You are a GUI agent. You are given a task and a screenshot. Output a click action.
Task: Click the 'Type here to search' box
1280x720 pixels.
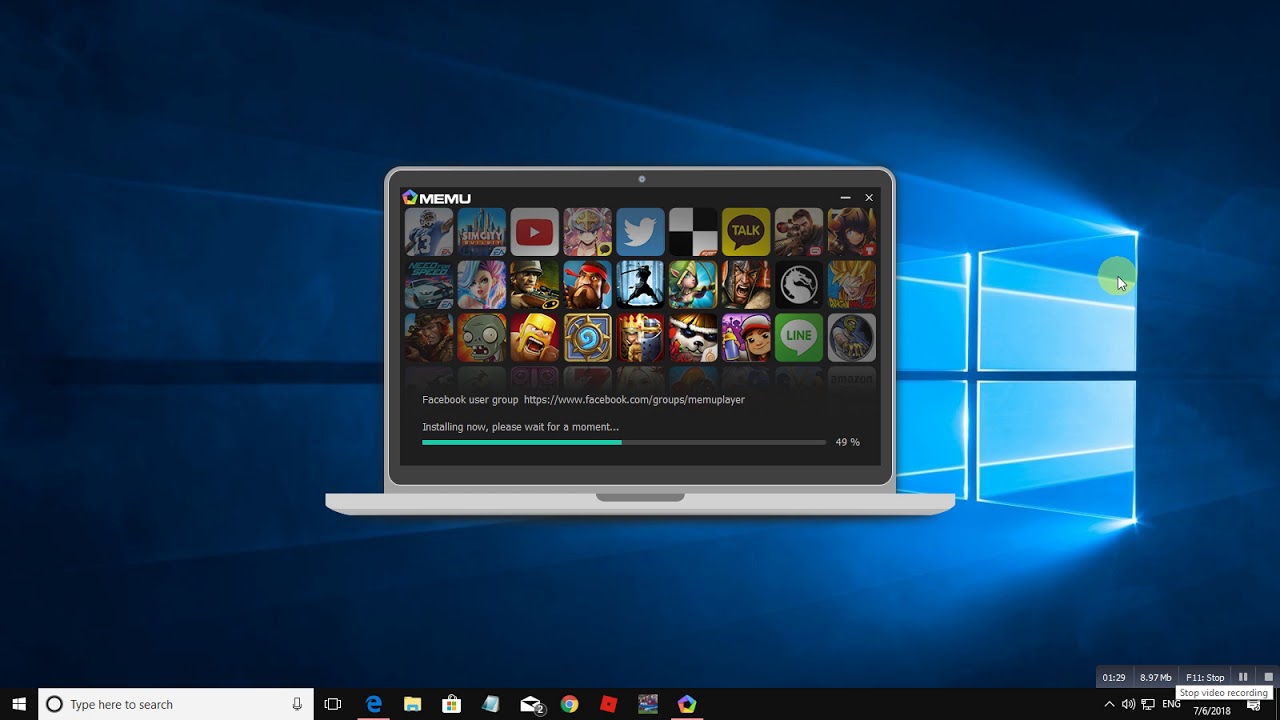pyautogui.click(x=176, y=704)
